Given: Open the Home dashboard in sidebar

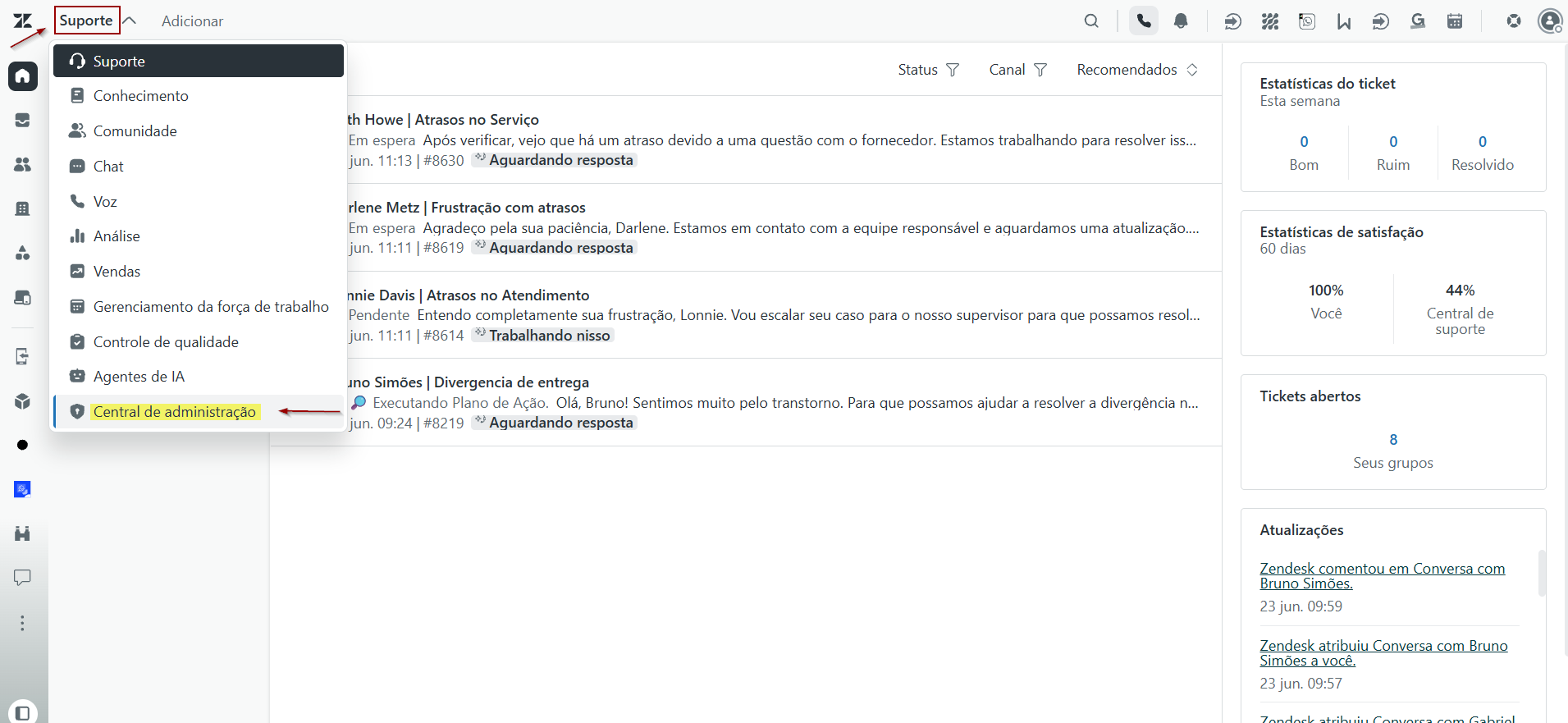Looking at the screenshot, I should tap(23, 76).
